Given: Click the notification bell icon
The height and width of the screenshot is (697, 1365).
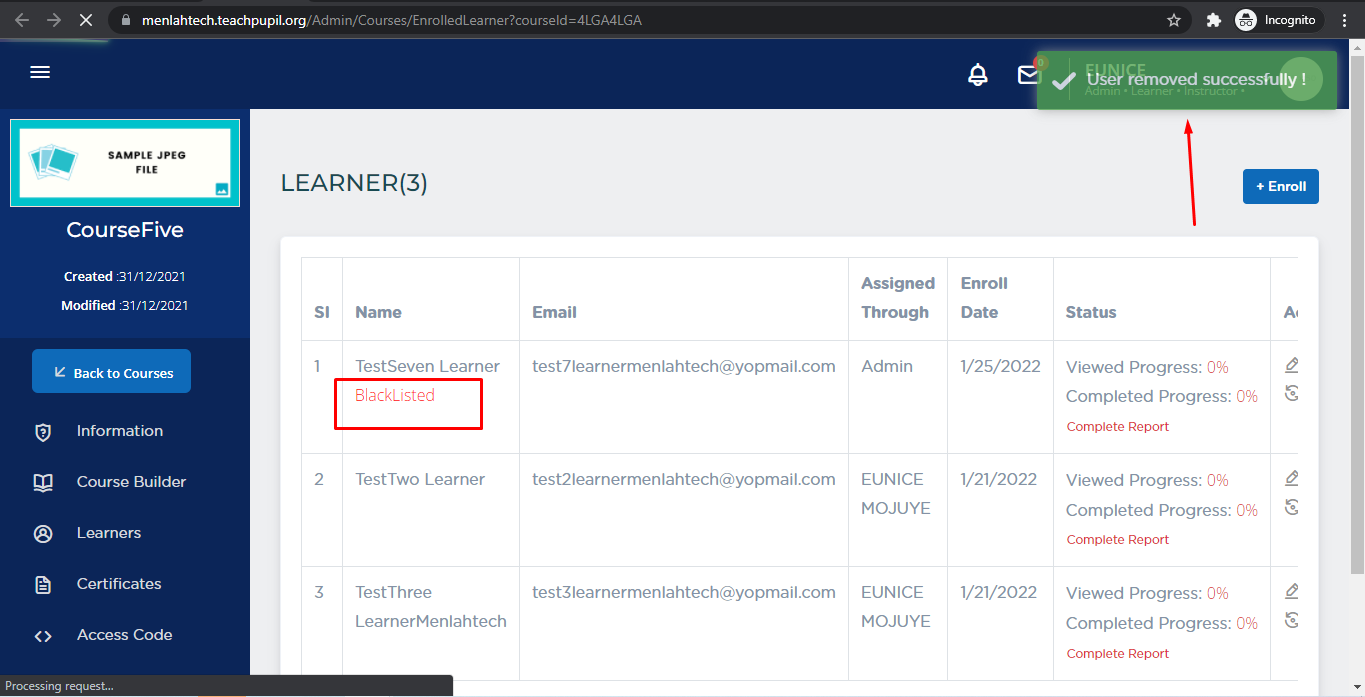Looking at the screenshot, I should (978, 75).
